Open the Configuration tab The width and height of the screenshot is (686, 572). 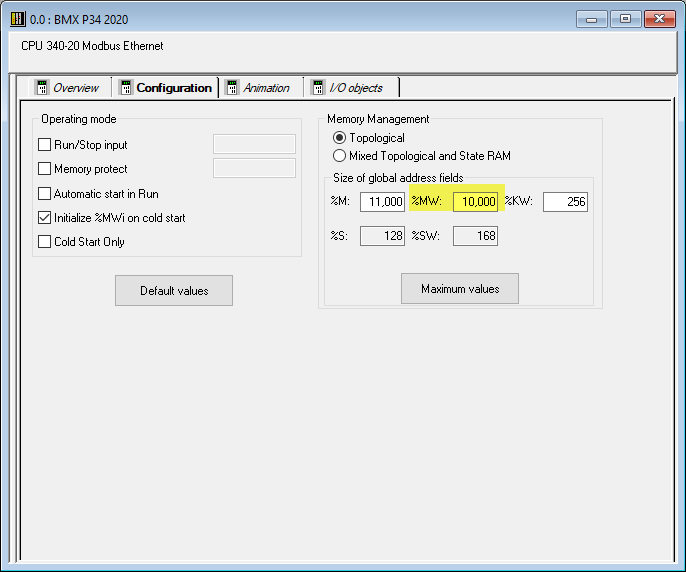[x=166, y=88]
